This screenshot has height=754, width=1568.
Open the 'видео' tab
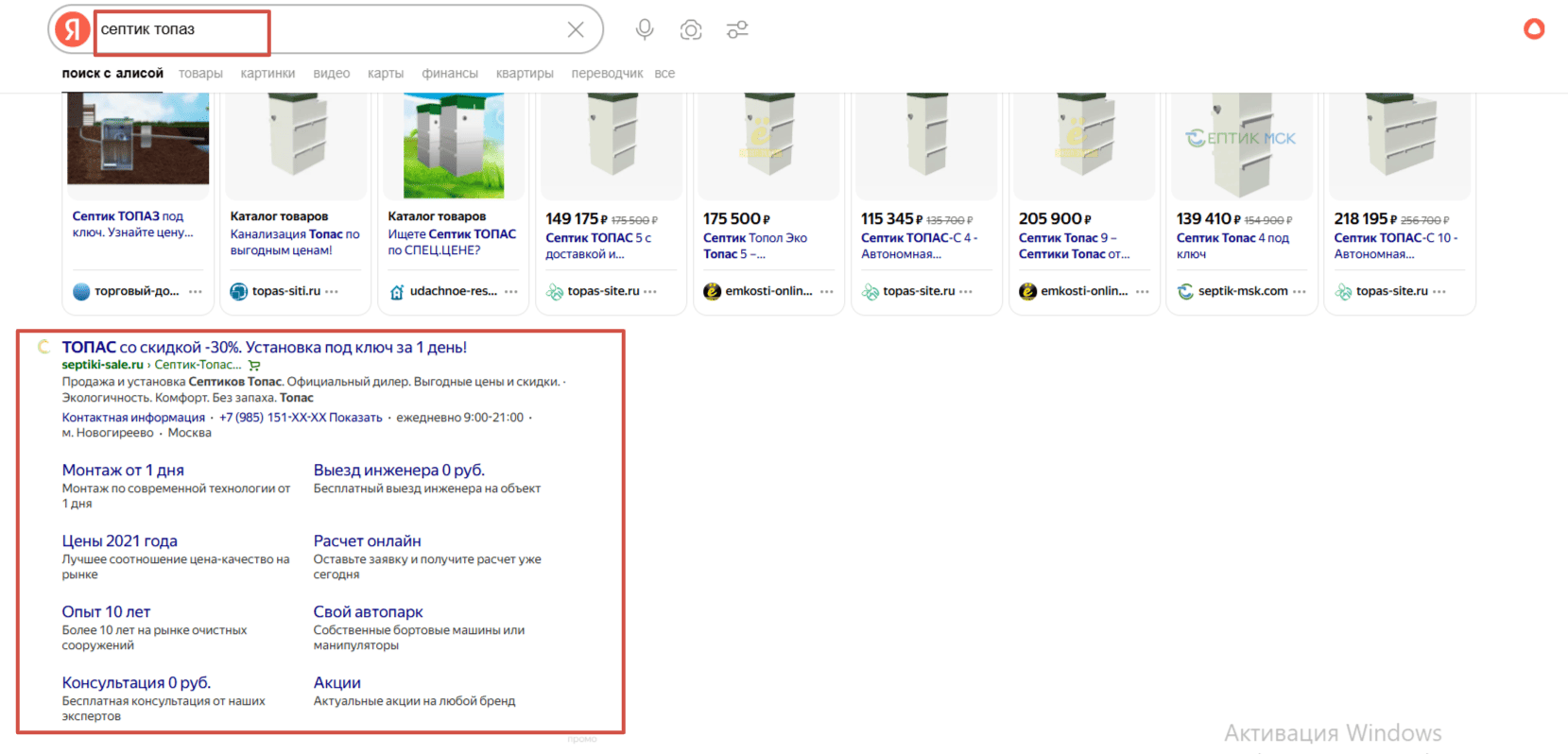pyautogui.click(x=332, y=73)
